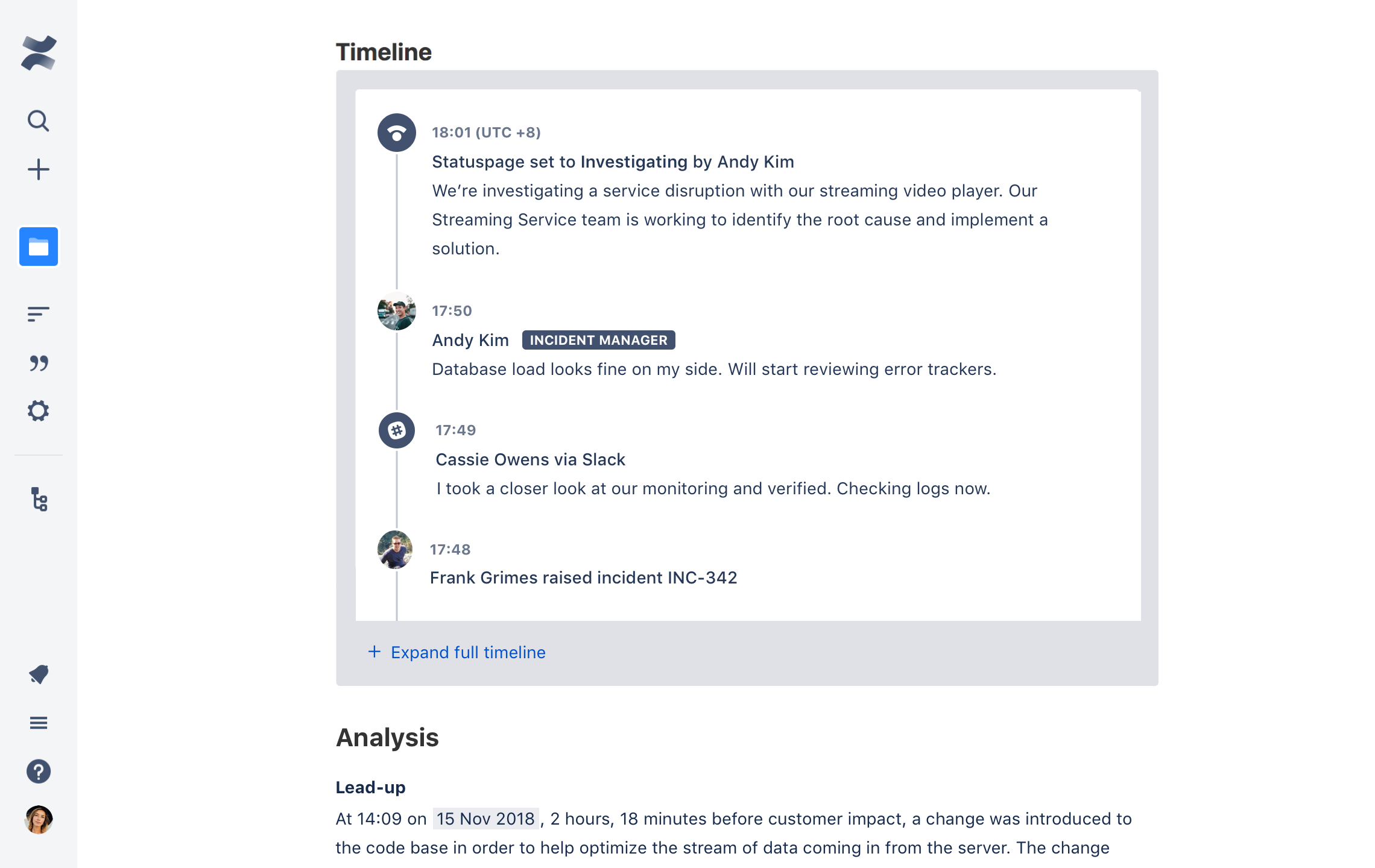1375x868 pixels.
Task: Click the INCIDENT MANAGER badge
Action: pyautogui.click(x=598, y=340)
